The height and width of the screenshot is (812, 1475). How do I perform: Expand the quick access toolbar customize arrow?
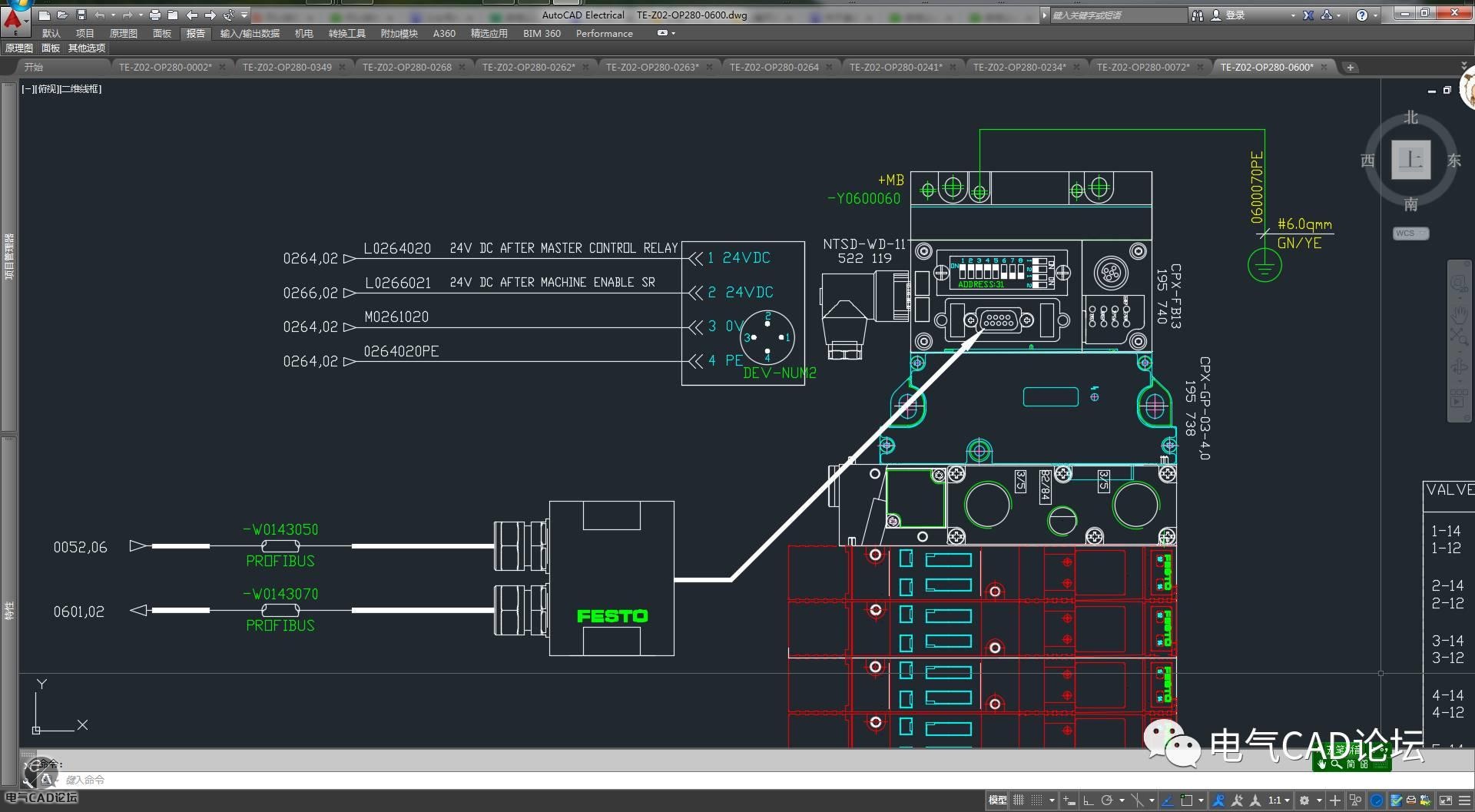coord(244,15)
